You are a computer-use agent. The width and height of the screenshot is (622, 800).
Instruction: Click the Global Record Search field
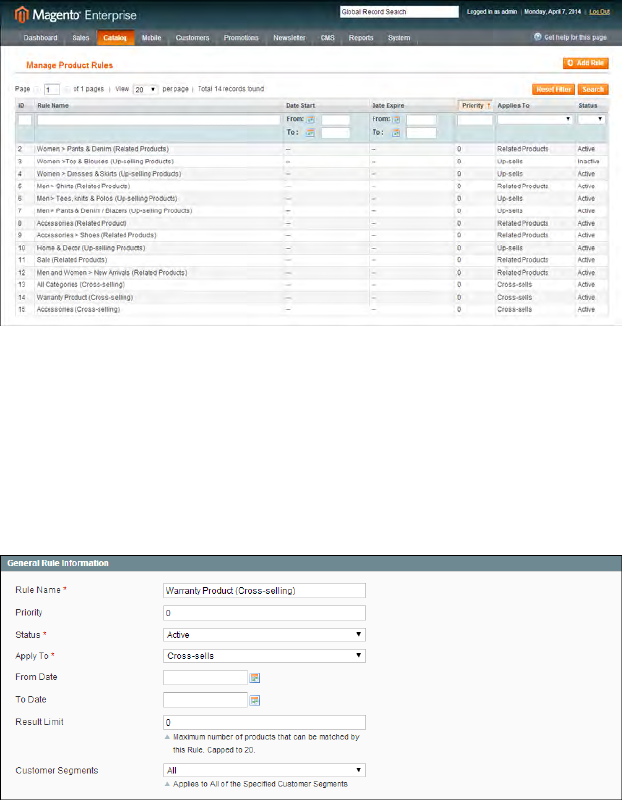(400, 12)
